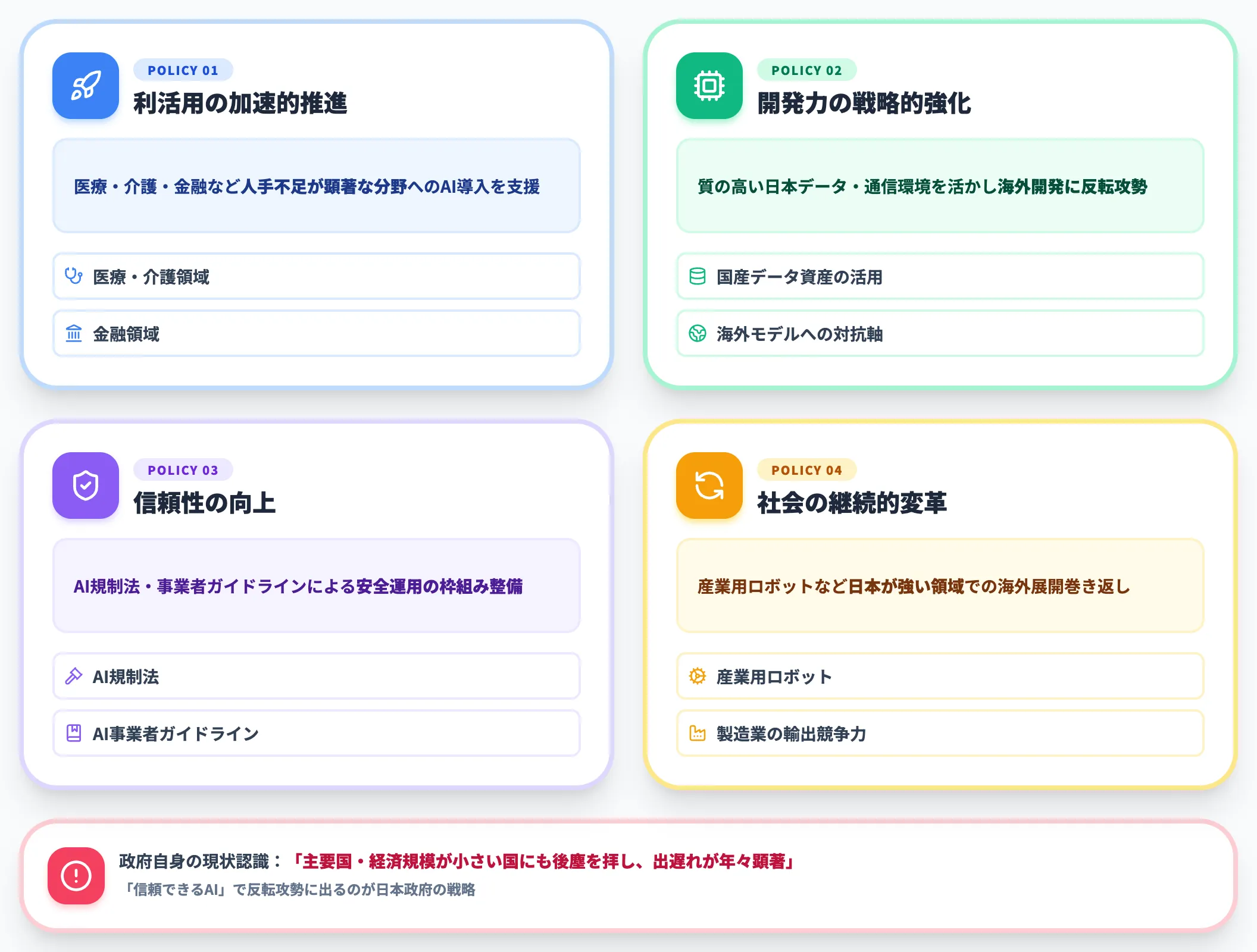Image resolution: width=1257 pixels, height=952 pixels.
Task: Select the POLICY 02 badge
Action: pos(806,70)
